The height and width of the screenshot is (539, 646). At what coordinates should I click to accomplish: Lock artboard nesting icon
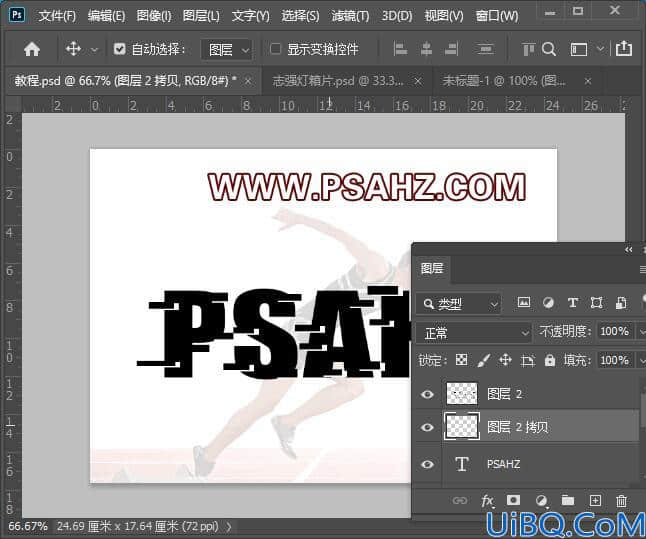pyautogui.click(x=528, y=361)
